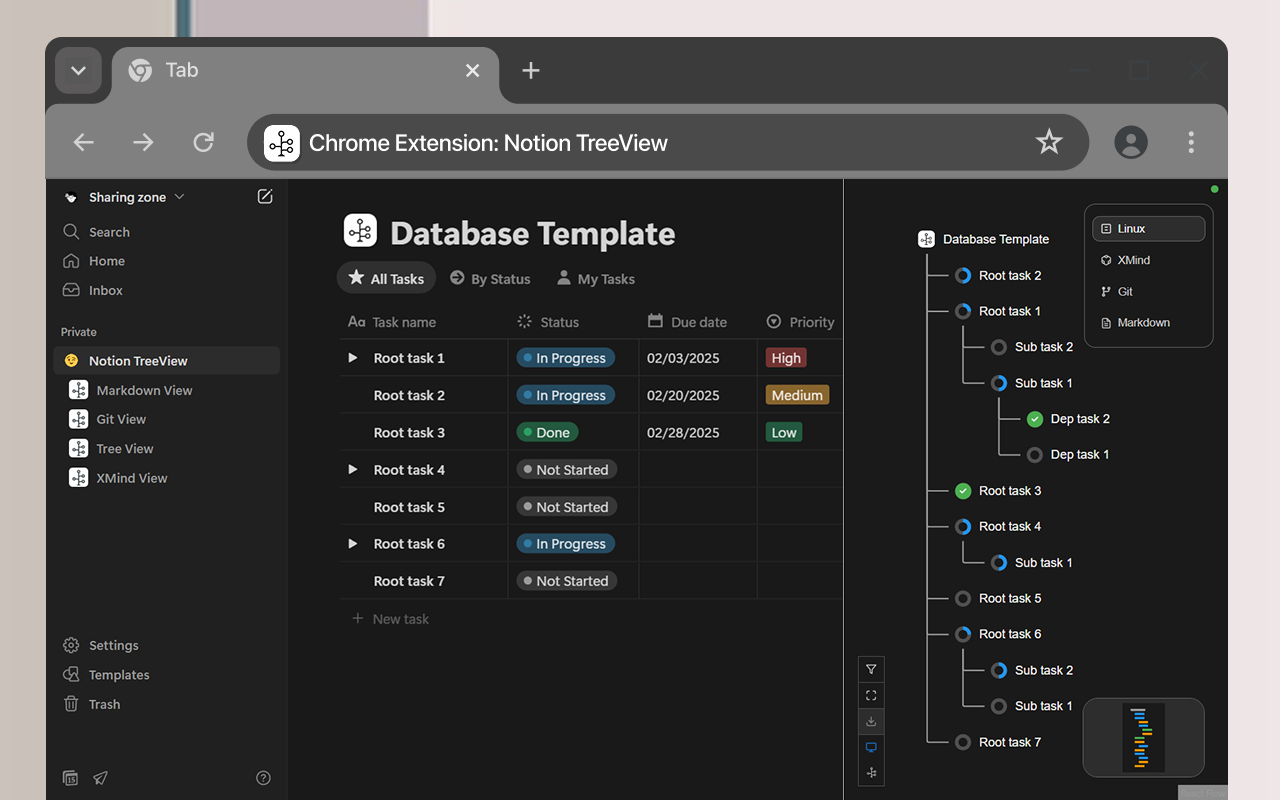Click the help question mark icon
This screenshot has height=800, width=1280.
263,777
